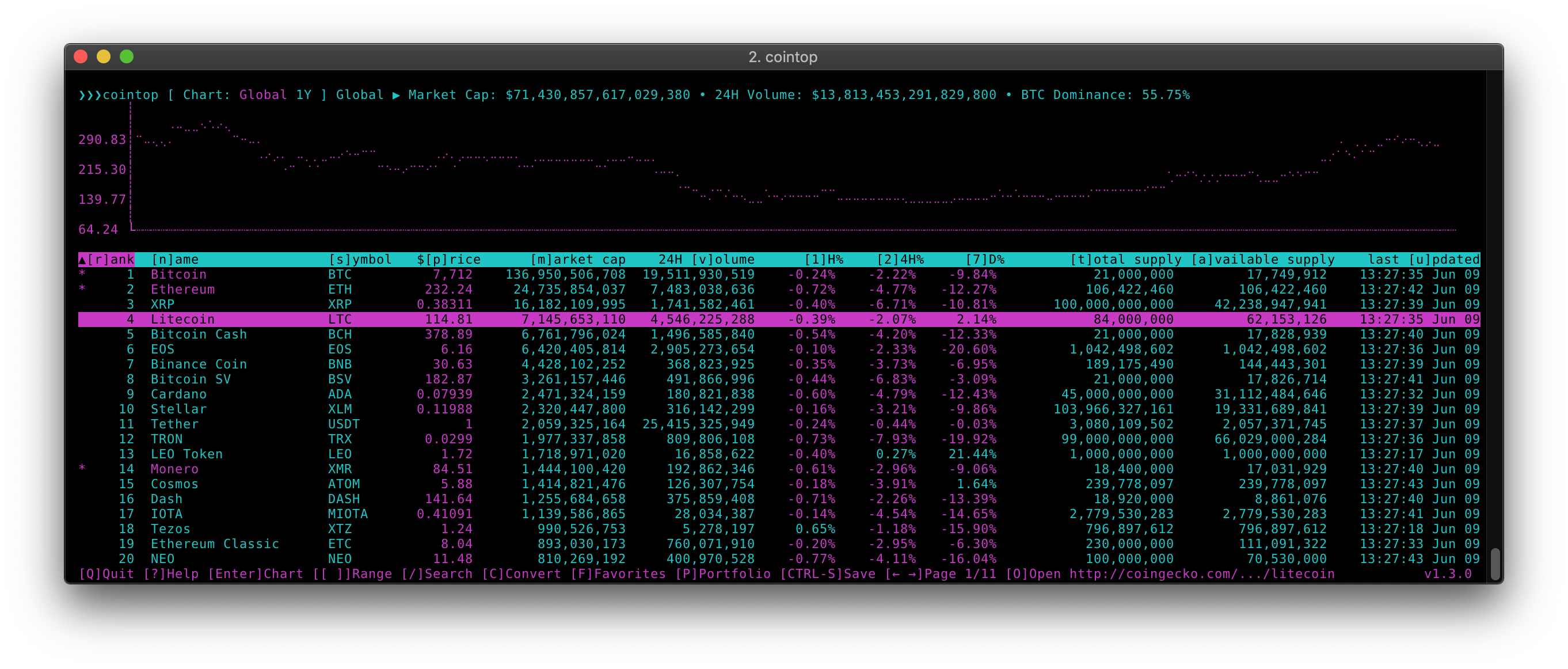
Task: Click the '2. cointop' window title
Action: [783, 56]
